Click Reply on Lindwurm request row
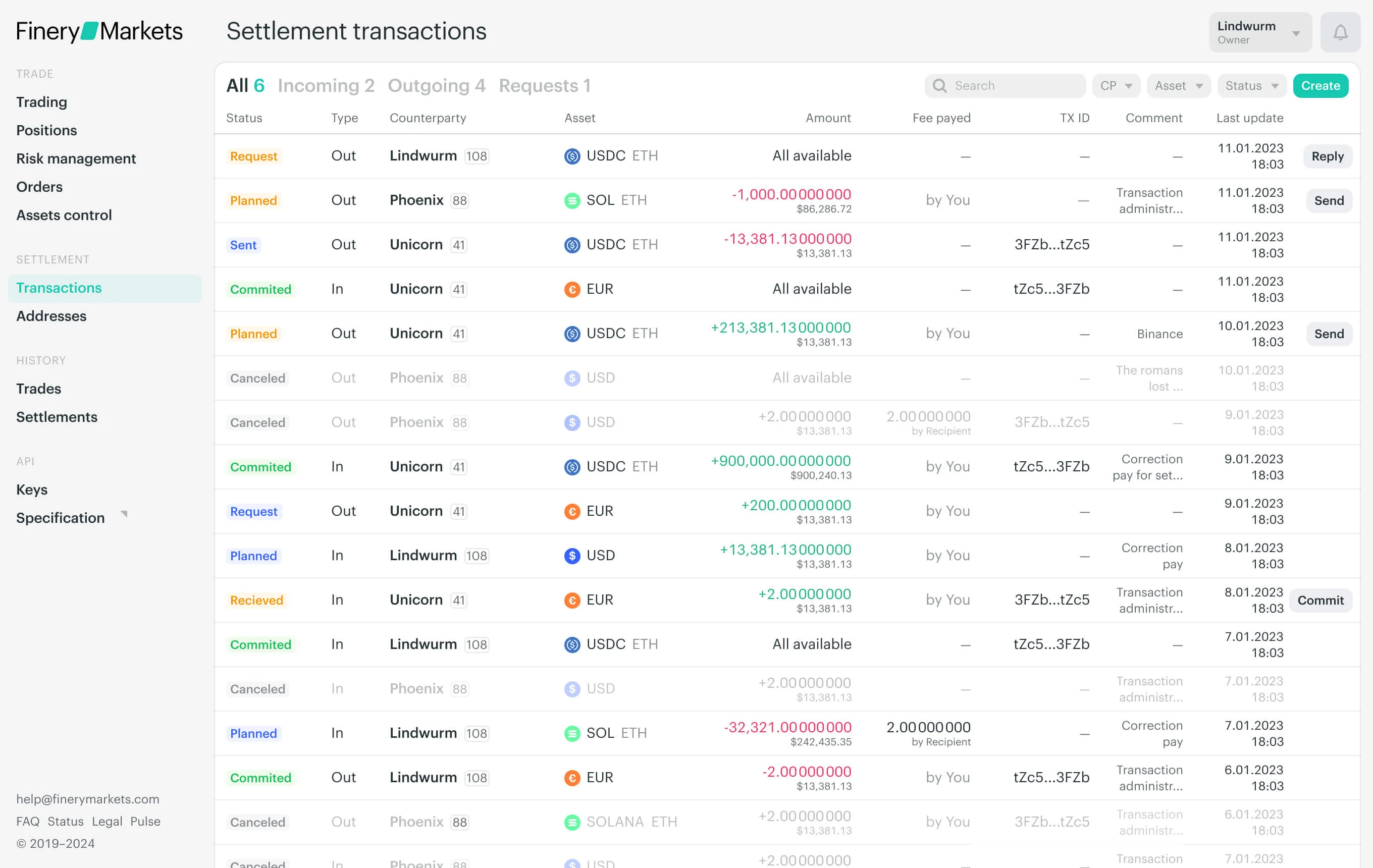Screen dimensions: 1373x868 click(1327, 156)
